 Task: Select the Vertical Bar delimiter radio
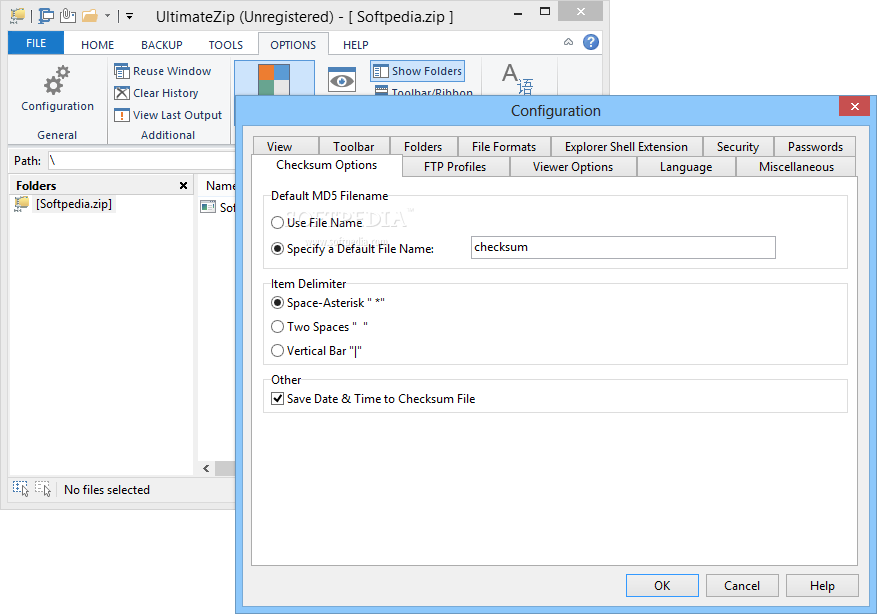coord(277,351)
